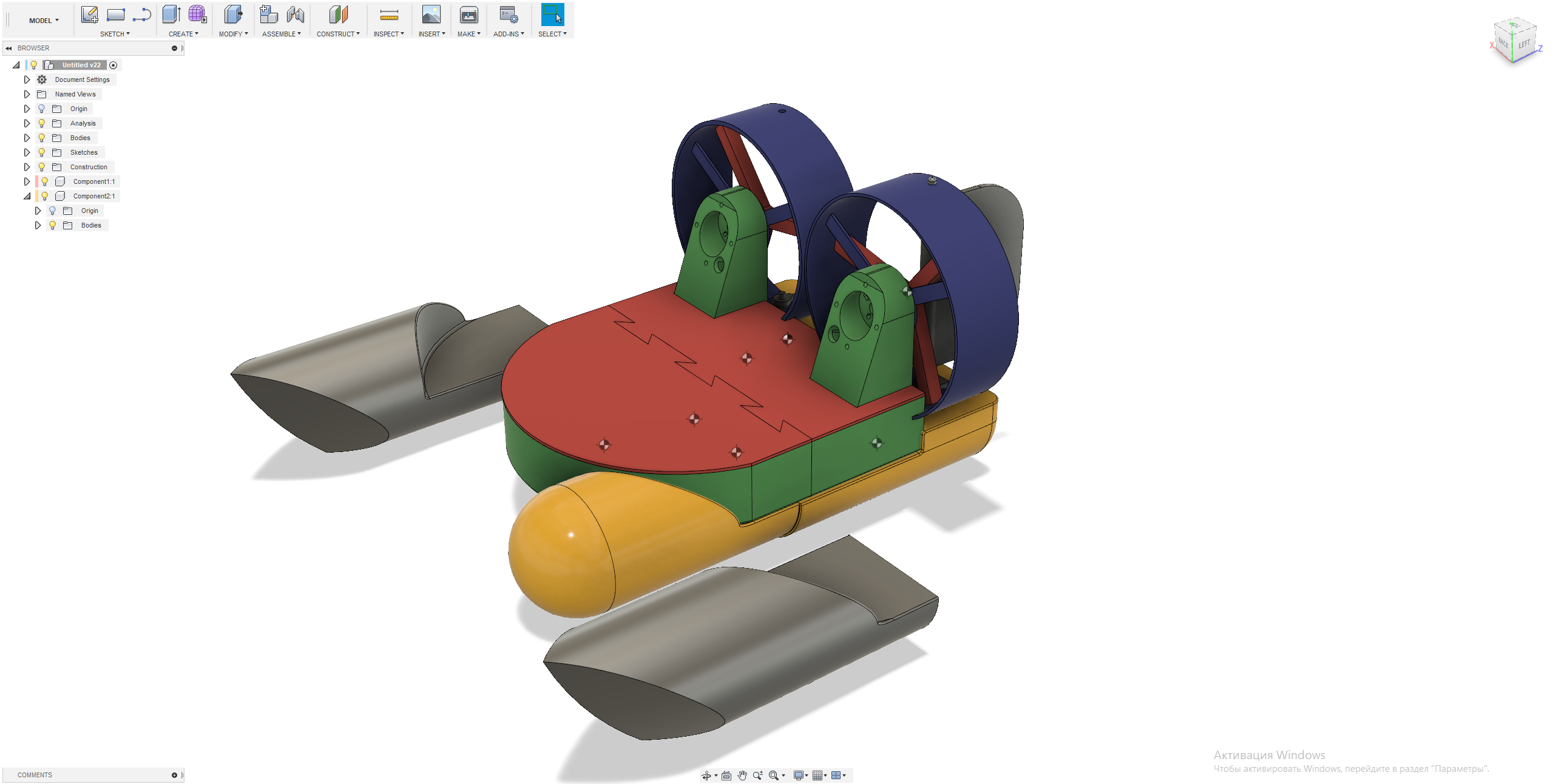1553x784 pixels.
Task: Open the CONSTRUCT menu
Action: (x=338, y=34)
